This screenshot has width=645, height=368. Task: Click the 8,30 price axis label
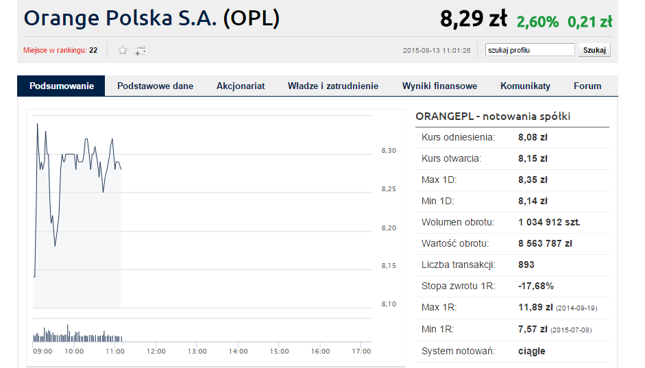[x=389, y=151]
